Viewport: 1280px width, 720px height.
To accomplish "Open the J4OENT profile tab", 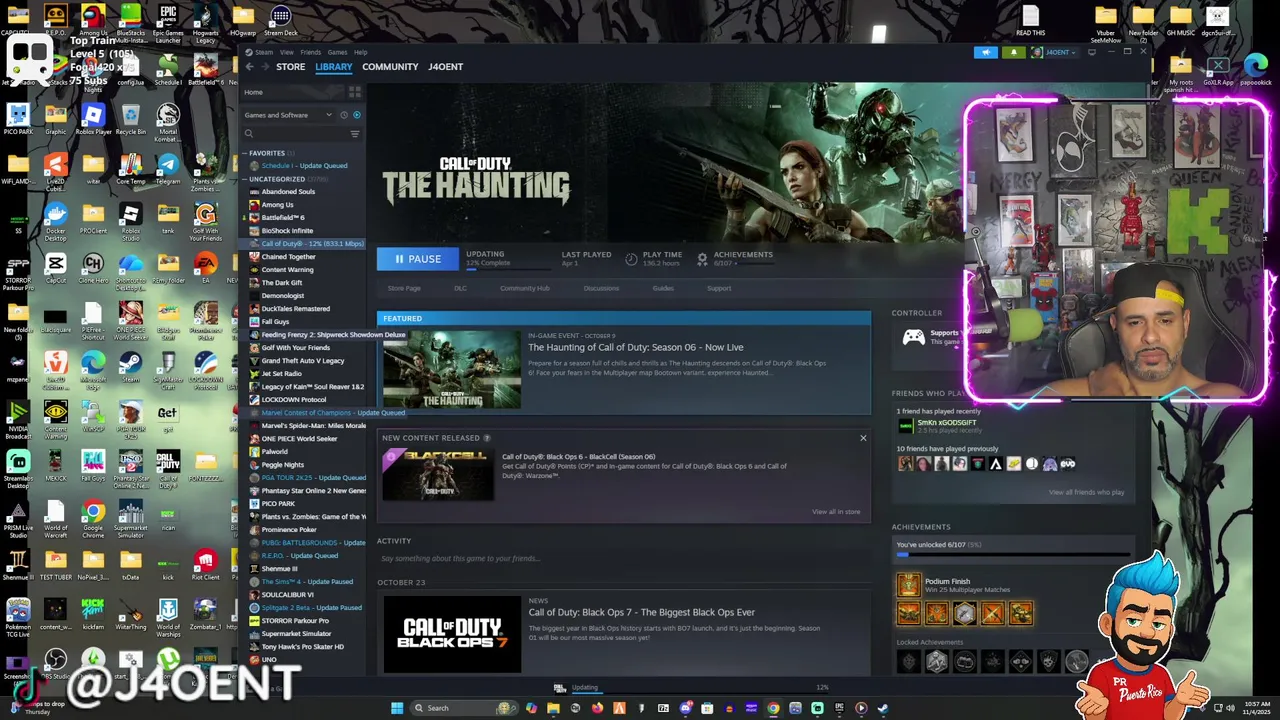I will (446, 67).
